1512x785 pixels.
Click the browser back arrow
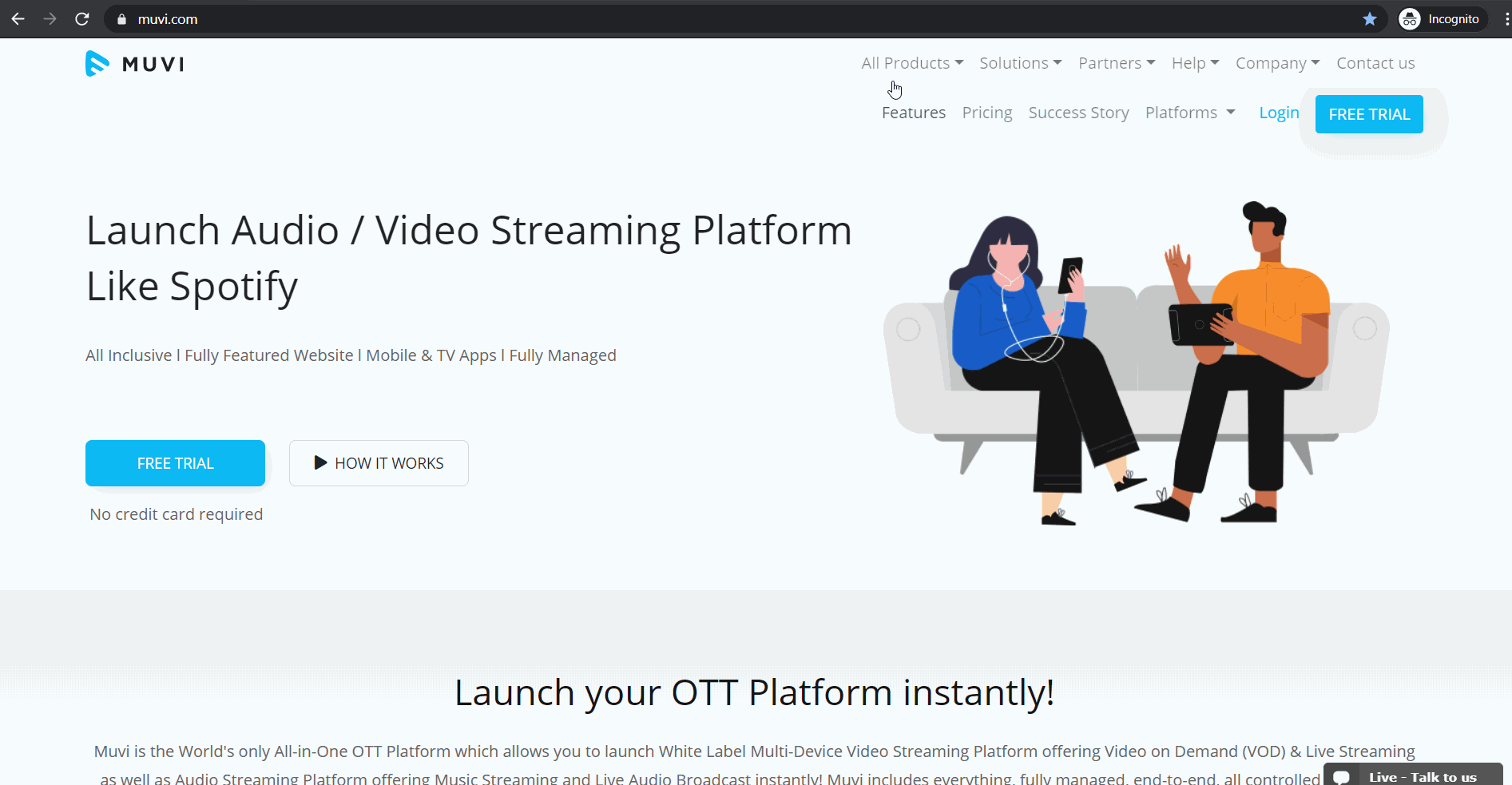coord(18,18)
